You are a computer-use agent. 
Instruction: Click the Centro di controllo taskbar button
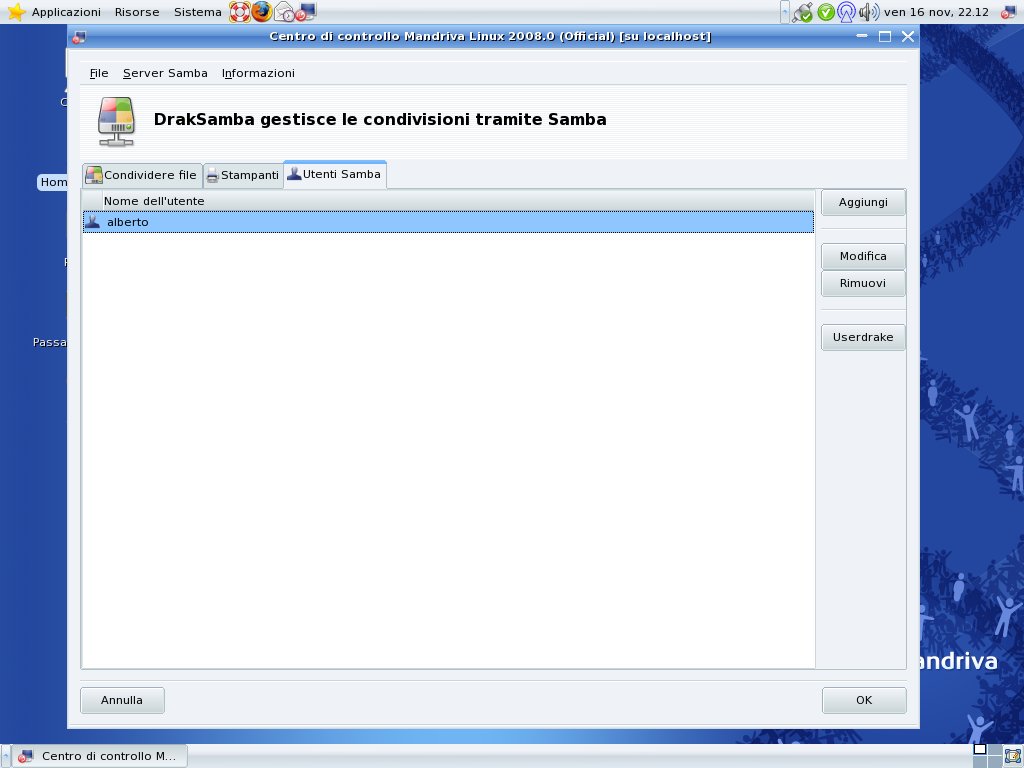101,756
